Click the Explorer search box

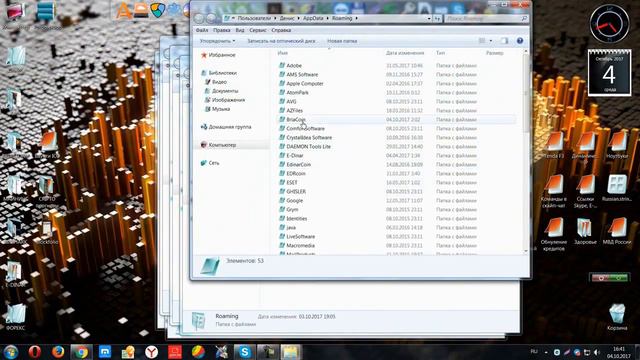click(x=486, y=18)
